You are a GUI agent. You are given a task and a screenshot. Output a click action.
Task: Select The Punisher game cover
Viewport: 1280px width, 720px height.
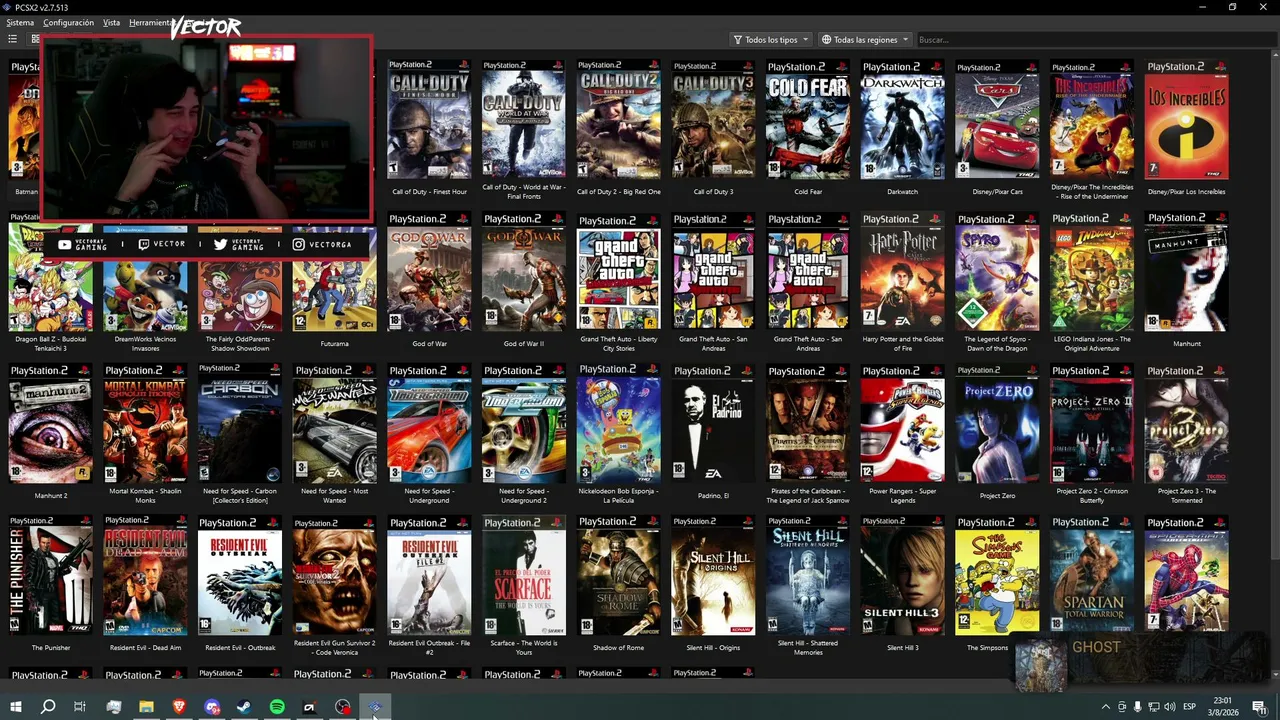pos(50,576)
